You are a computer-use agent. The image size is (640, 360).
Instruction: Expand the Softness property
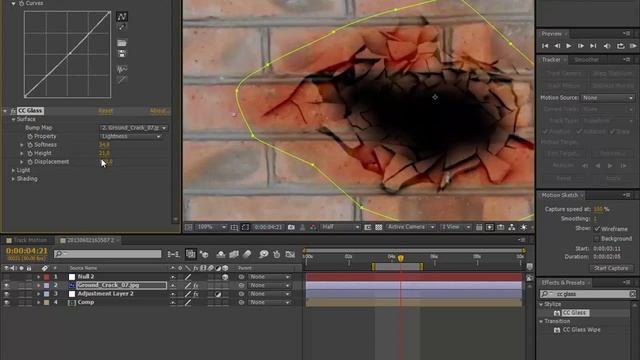(22, 145)
